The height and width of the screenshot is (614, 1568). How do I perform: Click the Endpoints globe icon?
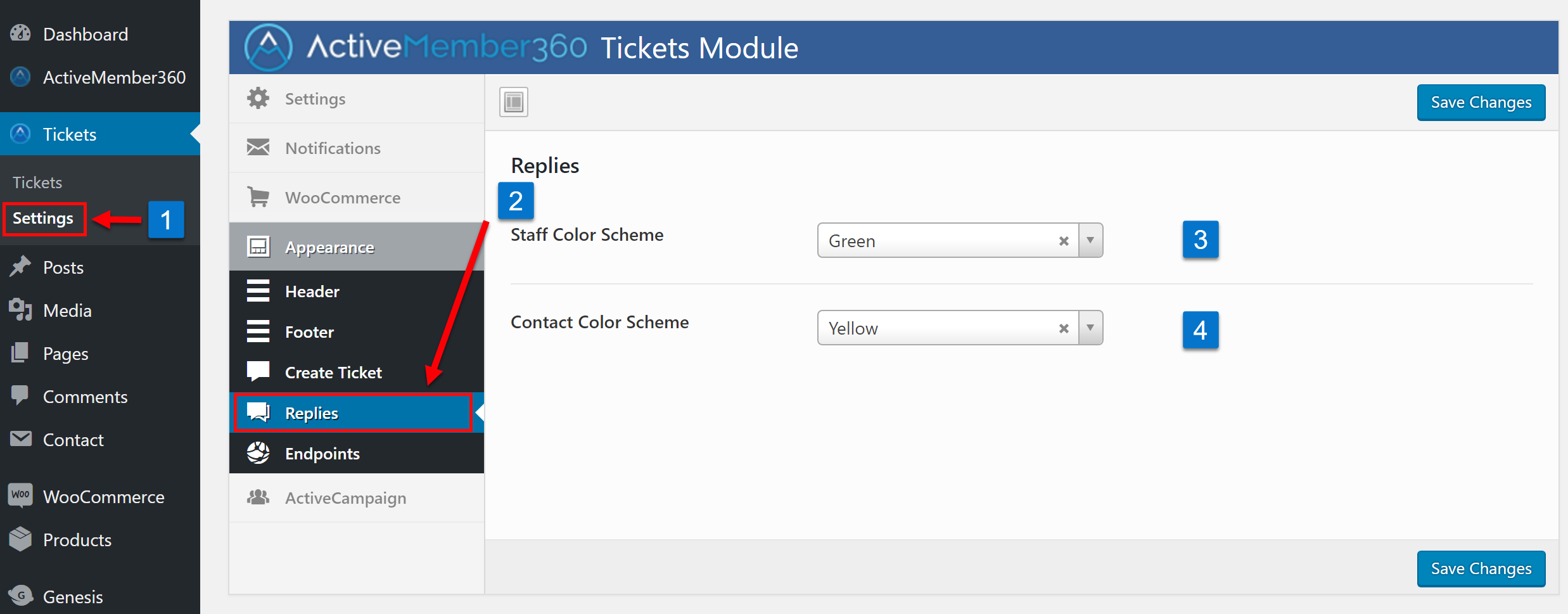click(258, 453)
